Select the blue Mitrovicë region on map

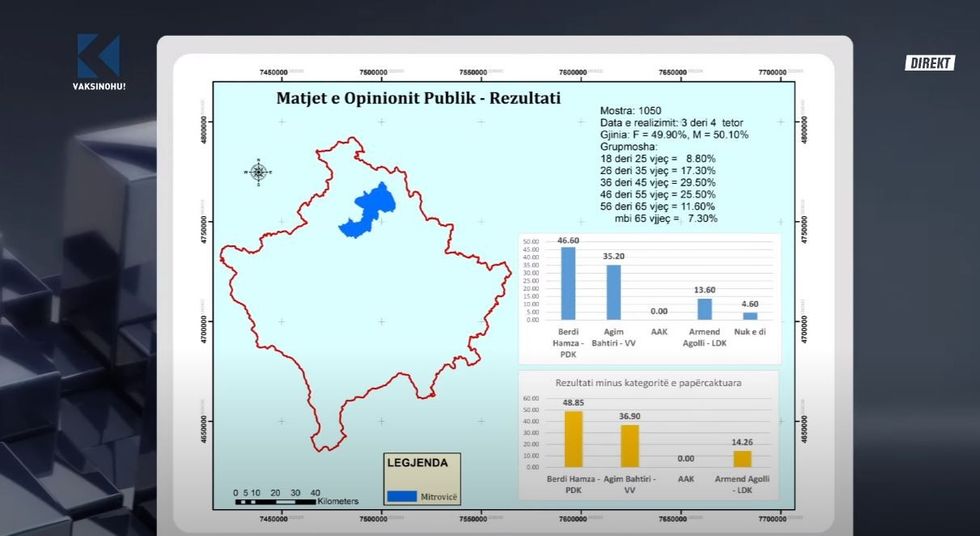point(369,210)
